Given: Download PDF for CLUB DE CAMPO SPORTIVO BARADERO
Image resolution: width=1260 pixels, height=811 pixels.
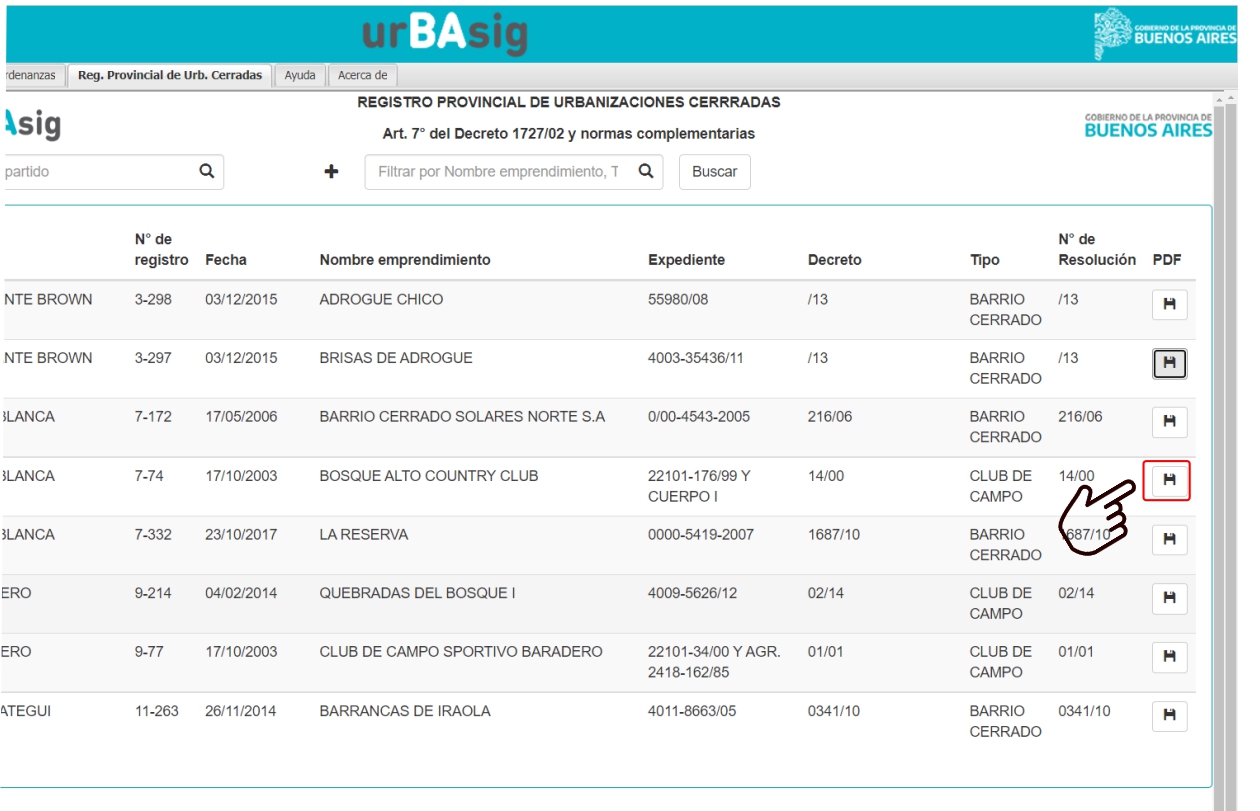Looking at the screenshot, I should click(x=1169, y=657).
